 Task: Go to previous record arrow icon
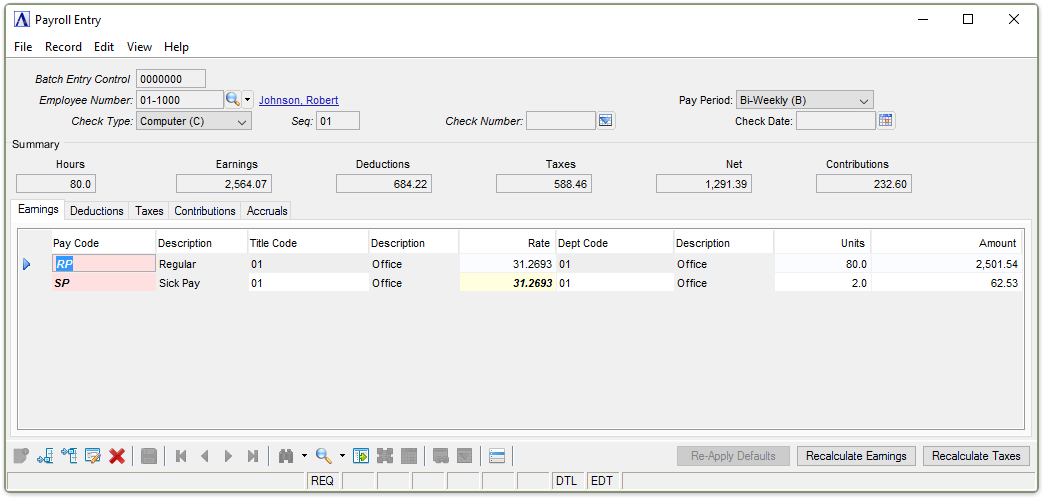[204, 456]
